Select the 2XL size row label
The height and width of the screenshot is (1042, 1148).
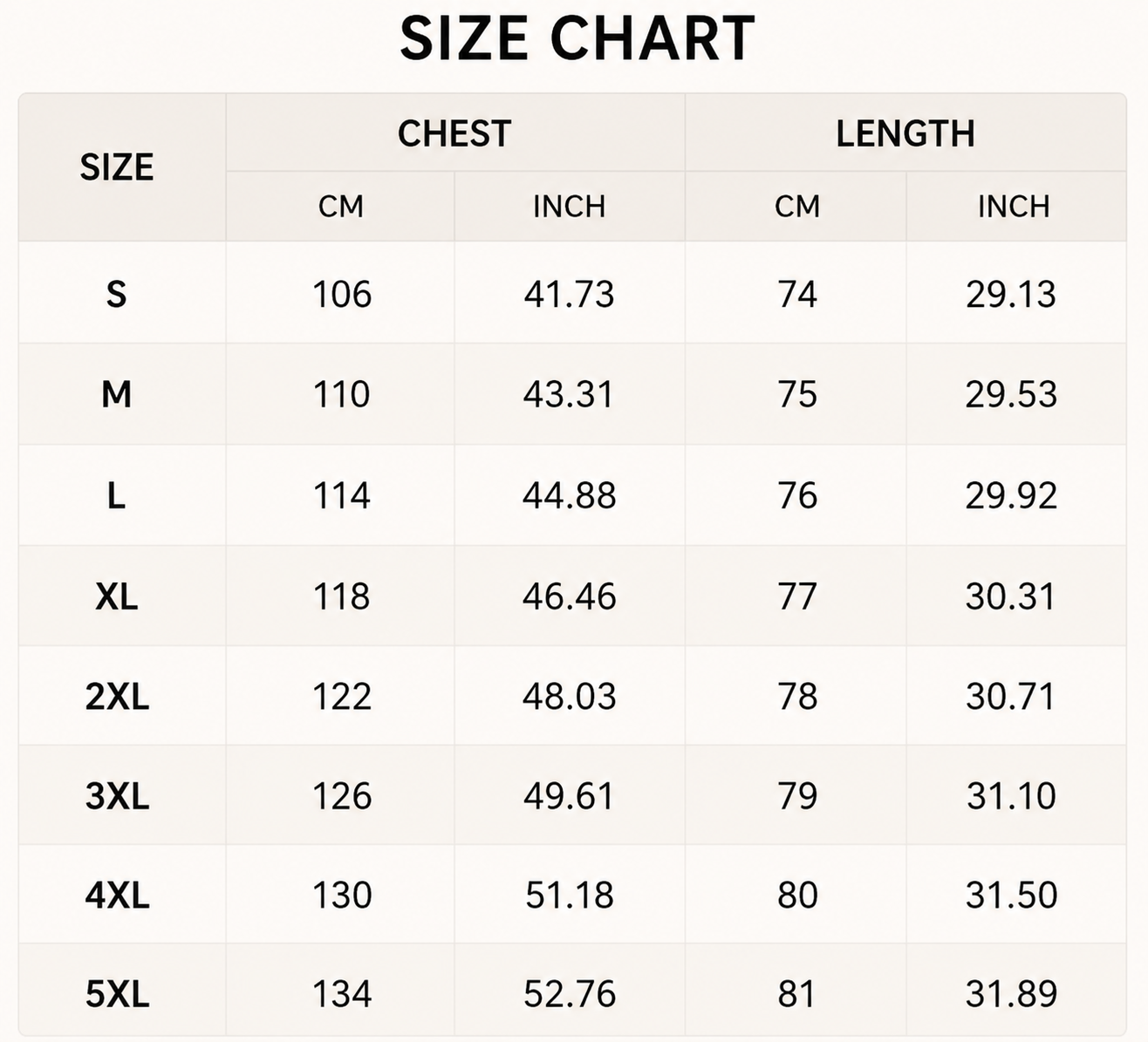pyautogui.click(x=117, y=697)
